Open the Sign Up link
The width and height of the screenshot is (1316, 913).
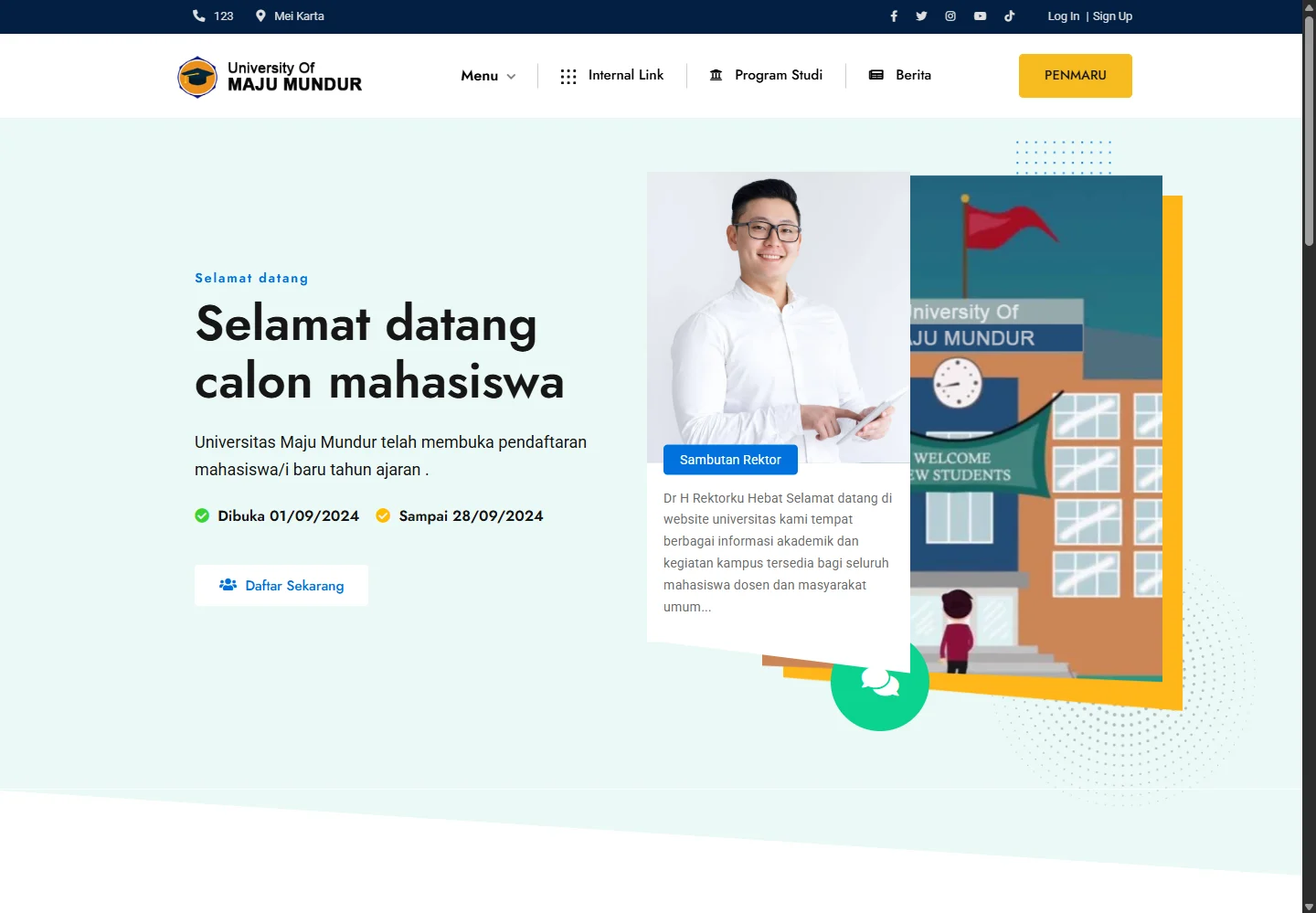click(x=1112, y=16)
